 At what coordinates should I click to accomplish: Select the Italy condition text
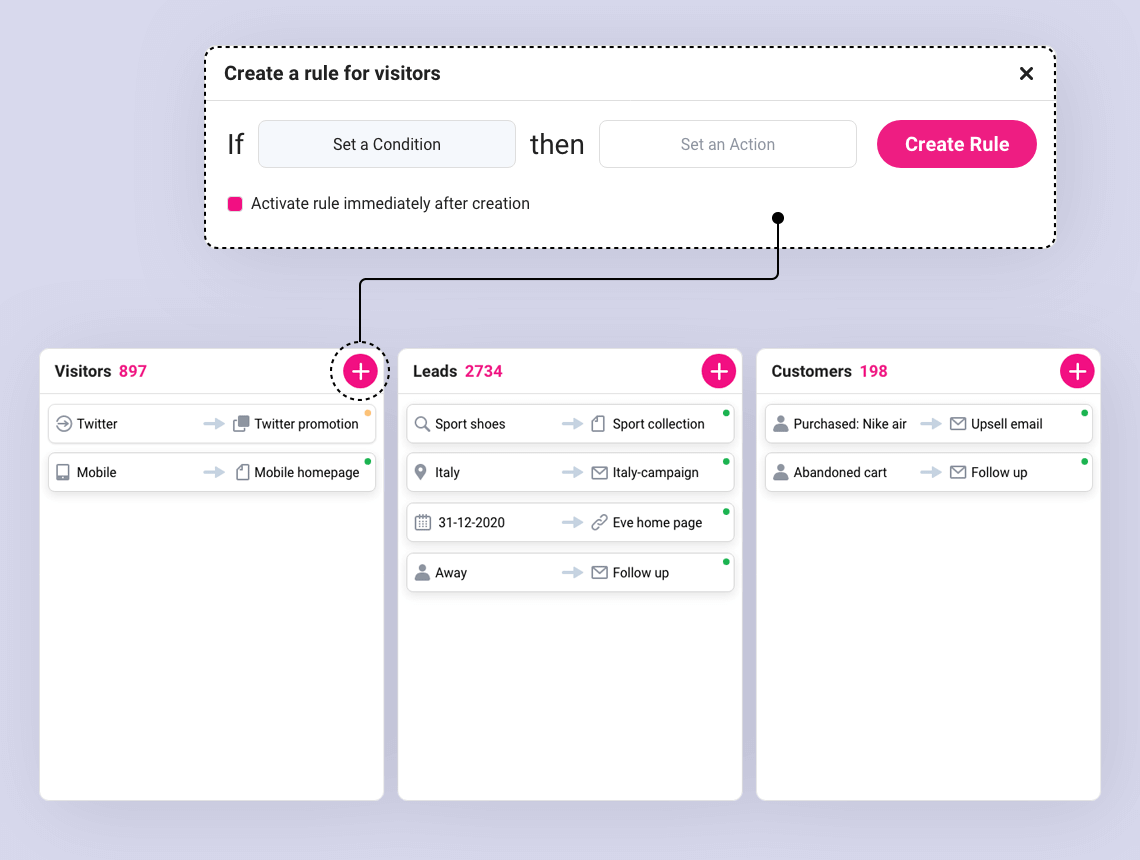tap(447, 473)
